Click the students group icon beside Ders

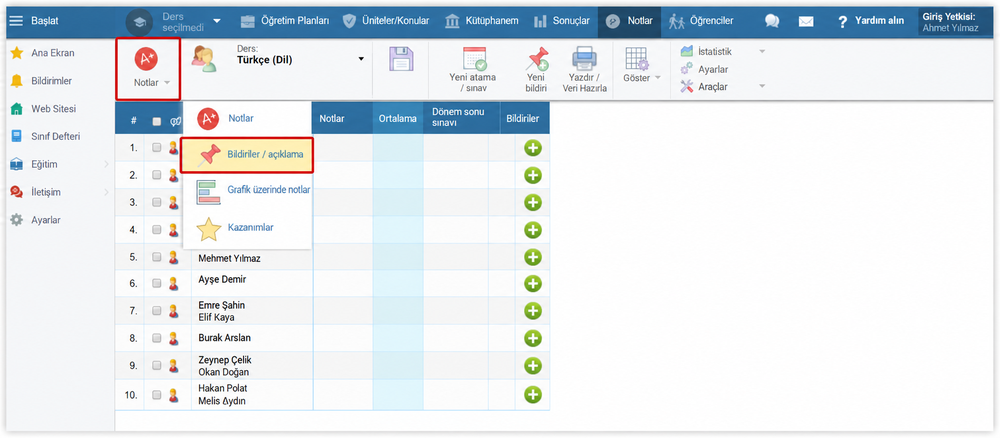[204, 58]
